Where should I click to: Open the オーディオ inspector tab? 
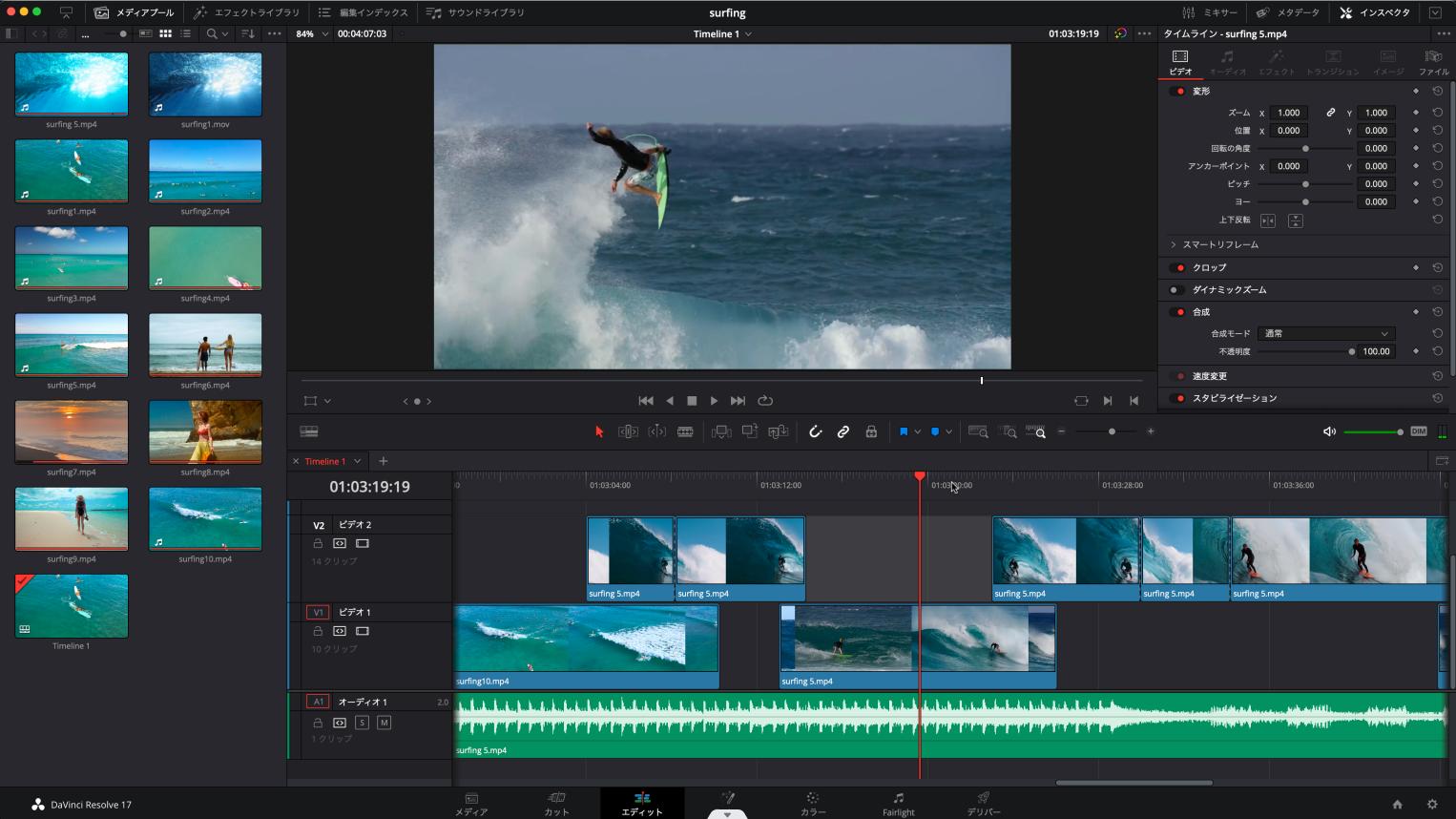click(x=1228, y=63)
